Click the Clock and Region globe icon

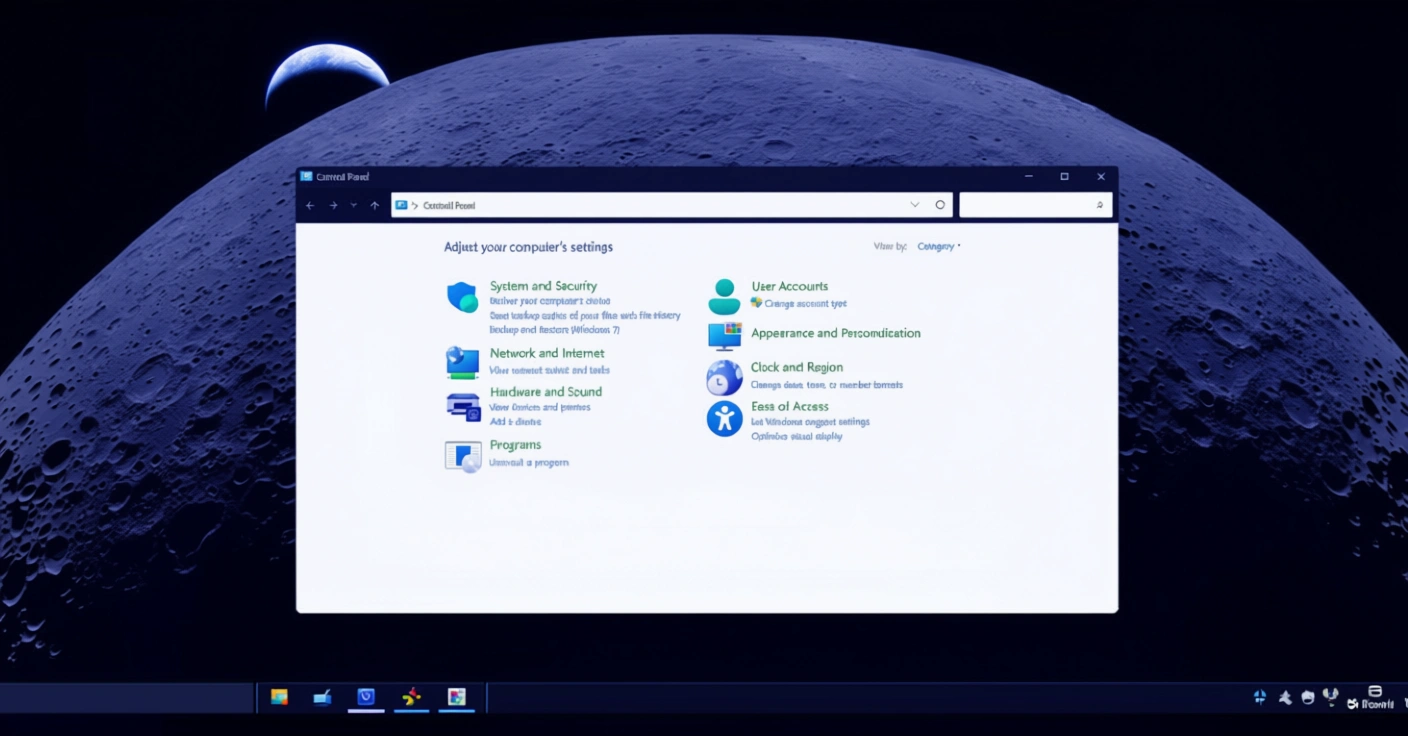(x=724, y=378)
